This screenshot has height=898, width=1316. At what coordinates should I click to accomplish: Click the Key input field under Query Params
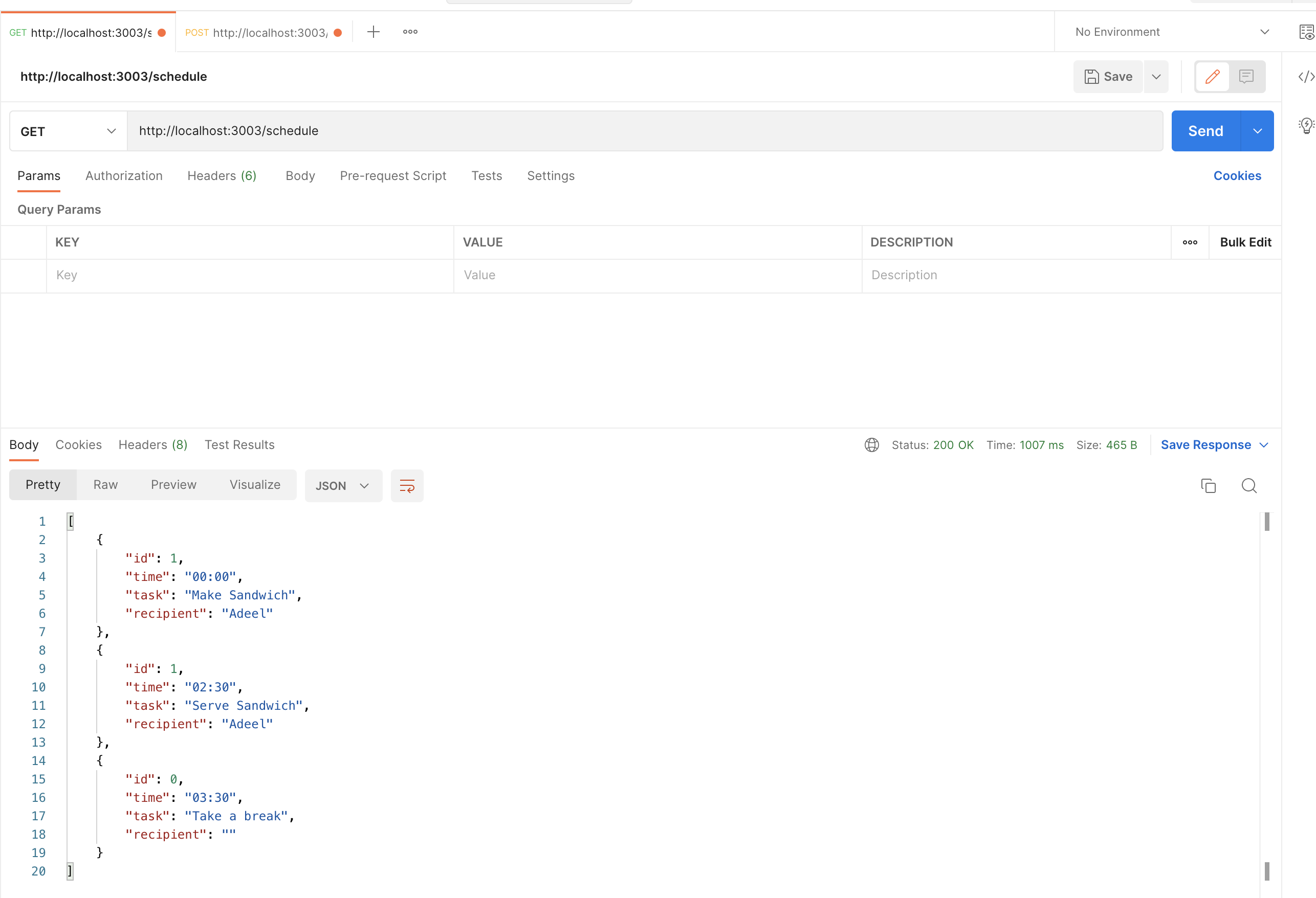point(249,276)
